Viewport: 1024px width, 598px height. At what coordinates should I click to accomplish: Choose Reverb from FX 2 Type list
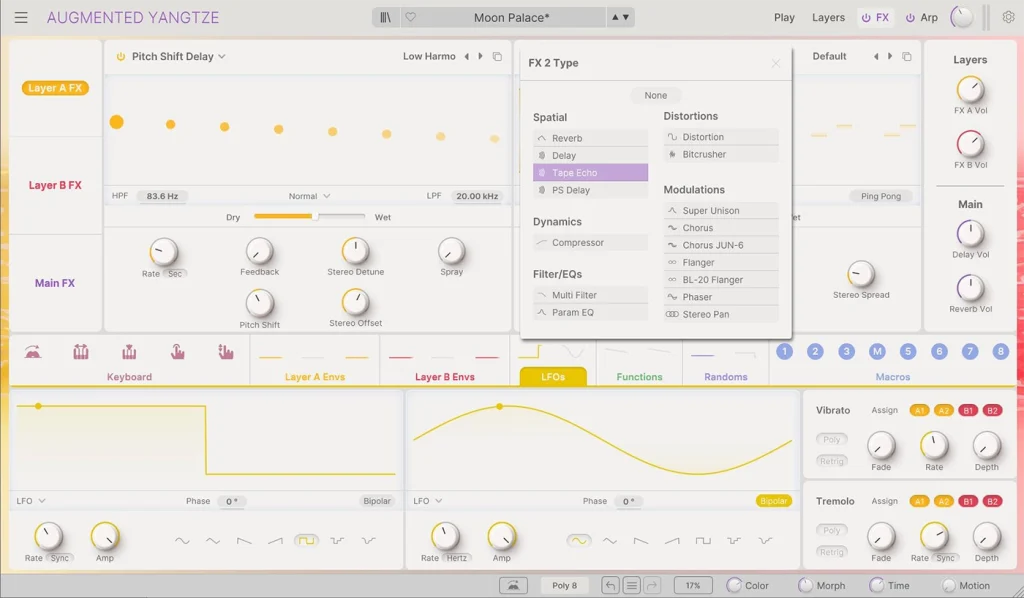tap(590, 138)
